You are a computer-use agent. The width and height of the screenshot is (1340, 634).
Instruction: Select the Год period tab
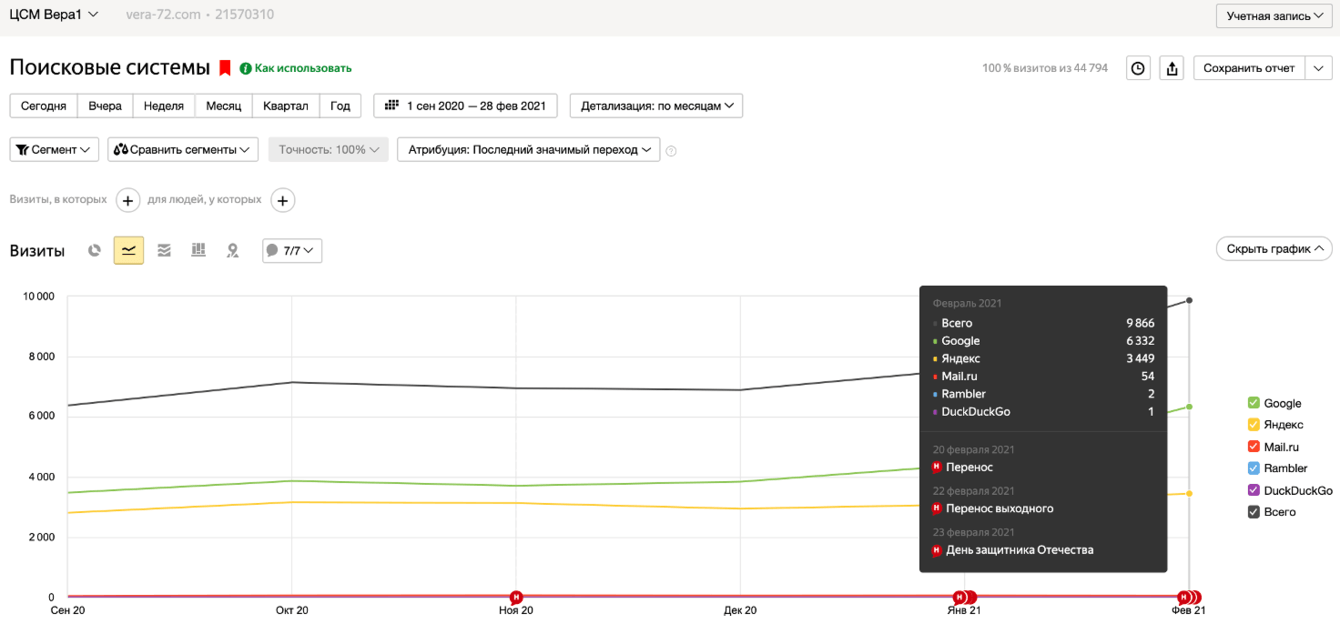click(x=340, y=105)
